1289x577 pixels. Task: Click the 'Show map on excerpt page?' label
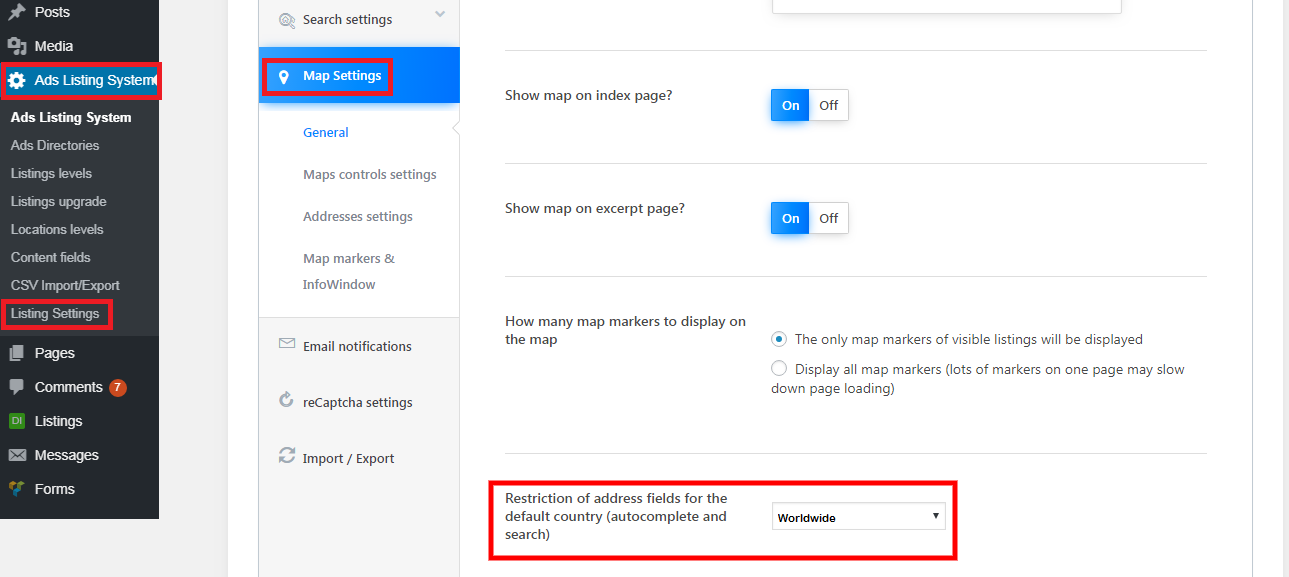pyautogui.click(x=595, y=209)
